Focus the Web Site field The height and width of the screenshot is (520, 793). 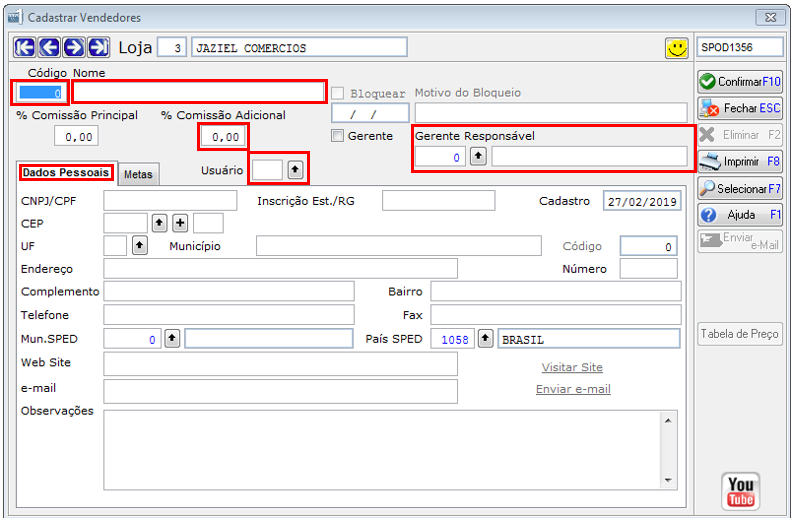pyautogui.click(x=280, y=364)
